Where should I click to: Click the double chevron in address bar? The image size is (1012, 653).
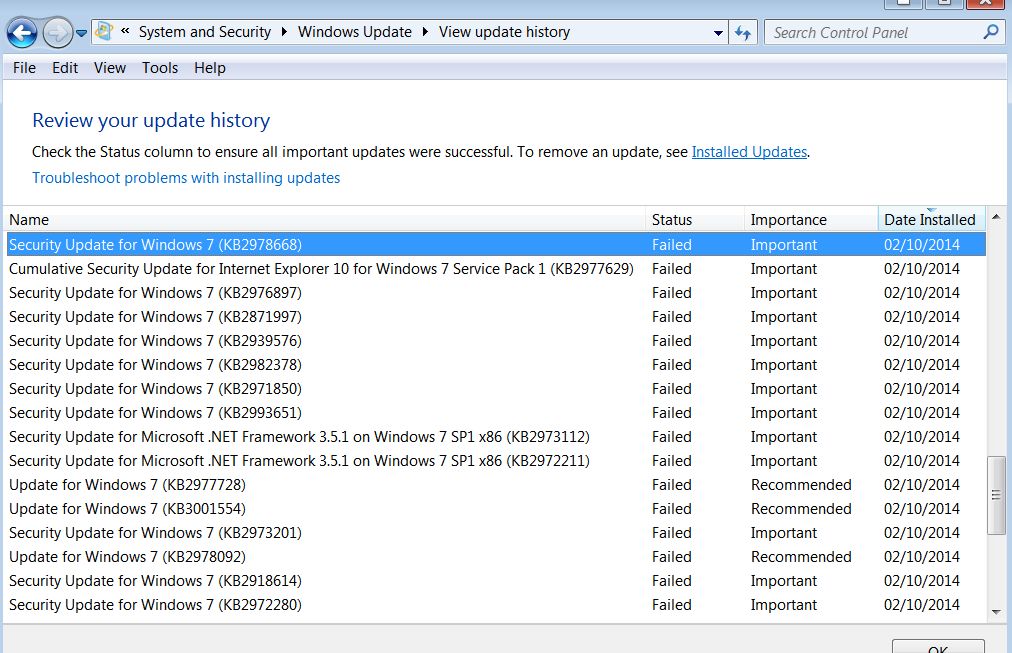125,31
